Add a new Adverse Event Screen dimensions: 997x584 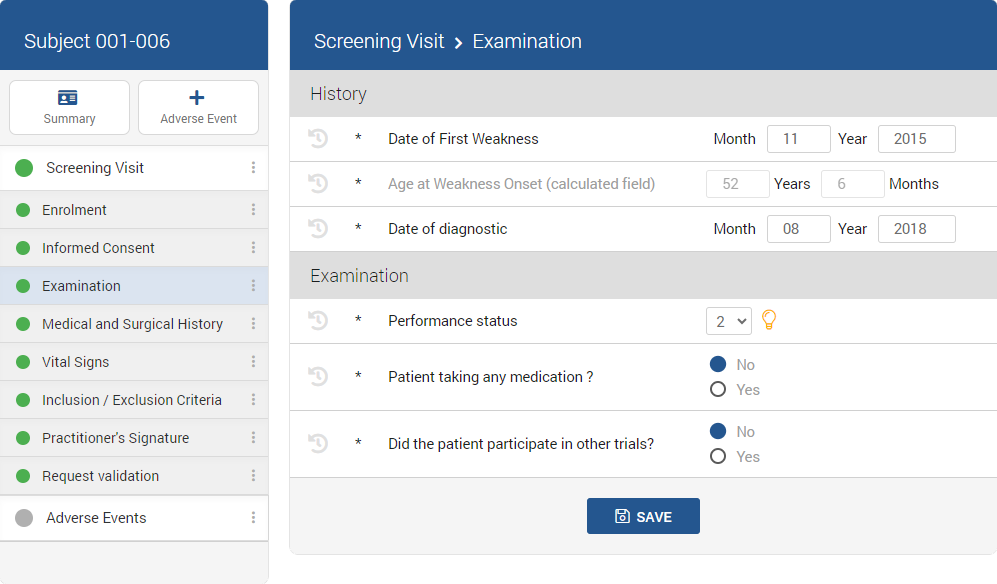click(198, 108)
